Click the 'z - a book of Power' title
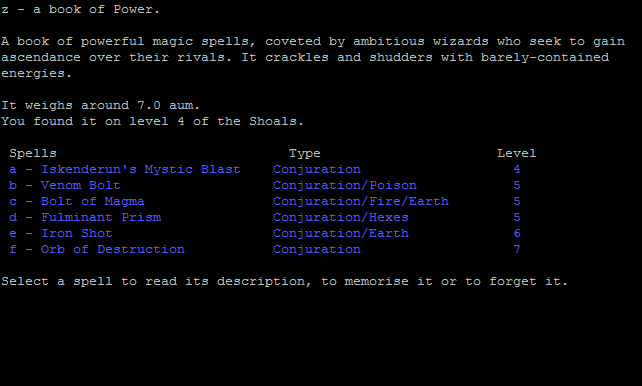Viewport: 642px width, 386px height. (x=80, y=9)
